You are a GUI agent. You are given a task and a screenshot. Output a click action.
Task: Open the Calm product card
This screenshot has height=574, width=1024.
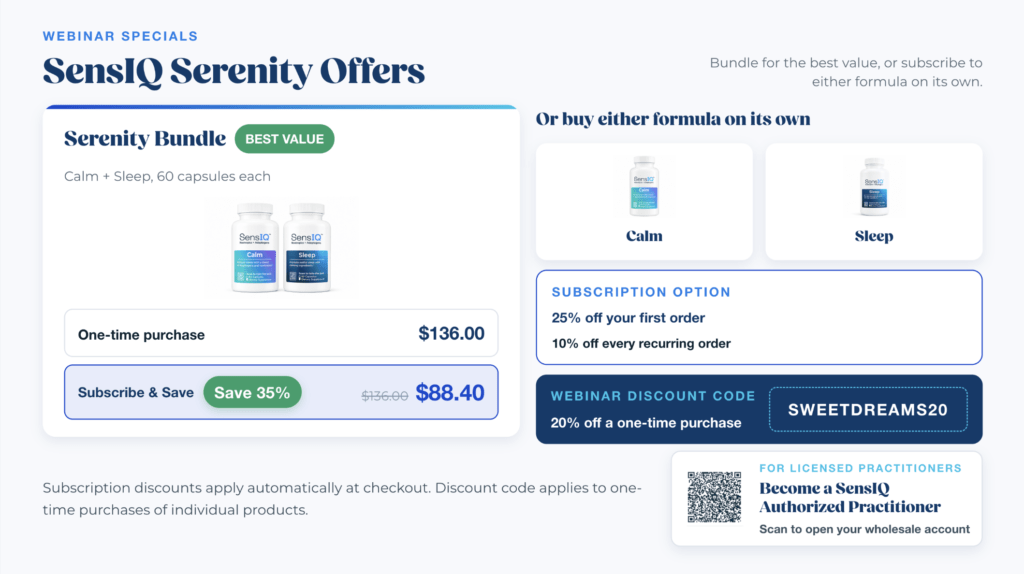(x=644, y=202)
